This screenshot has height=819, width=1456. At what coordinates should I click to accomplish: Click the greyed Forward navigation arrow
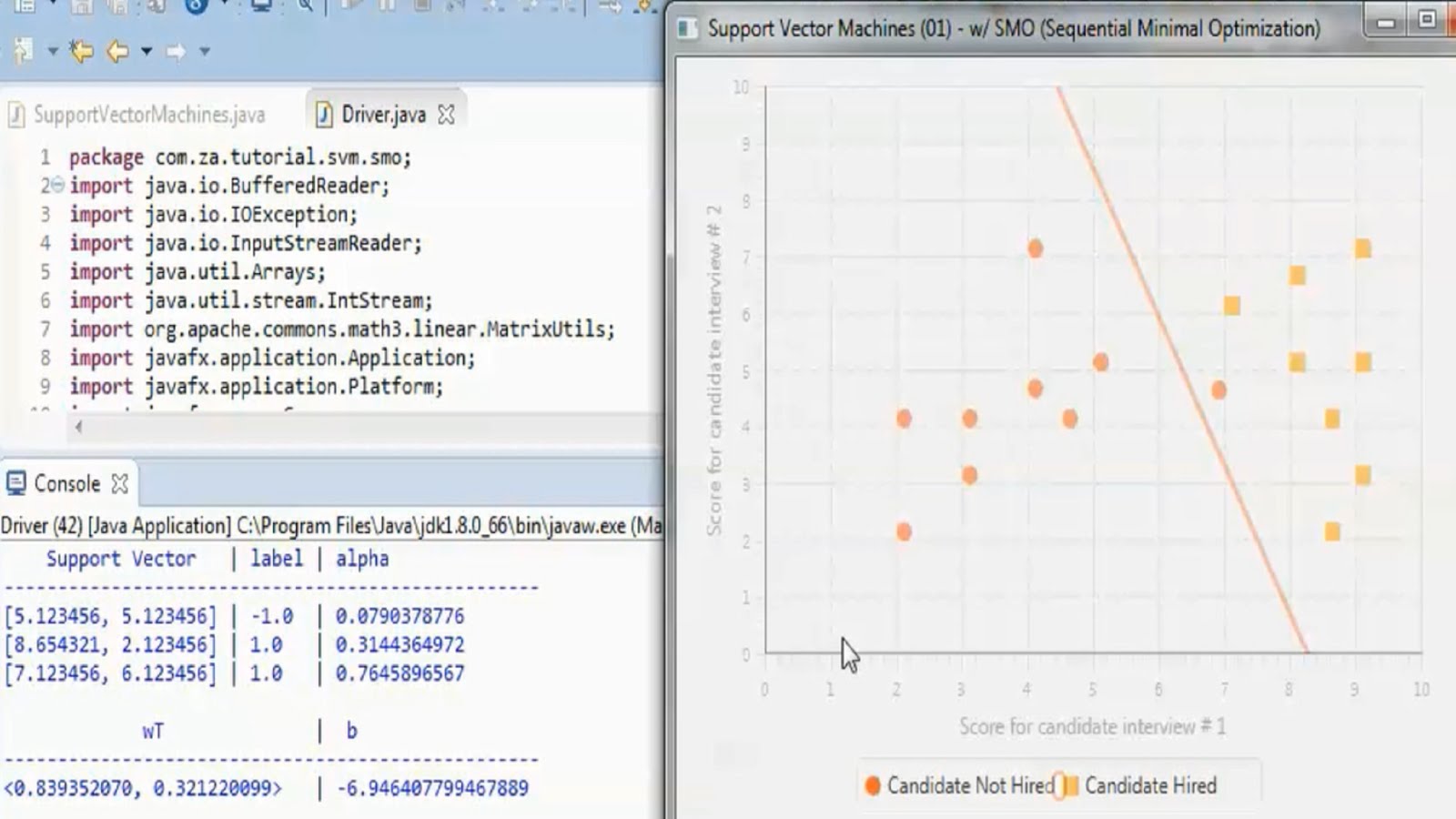point(176,52)
